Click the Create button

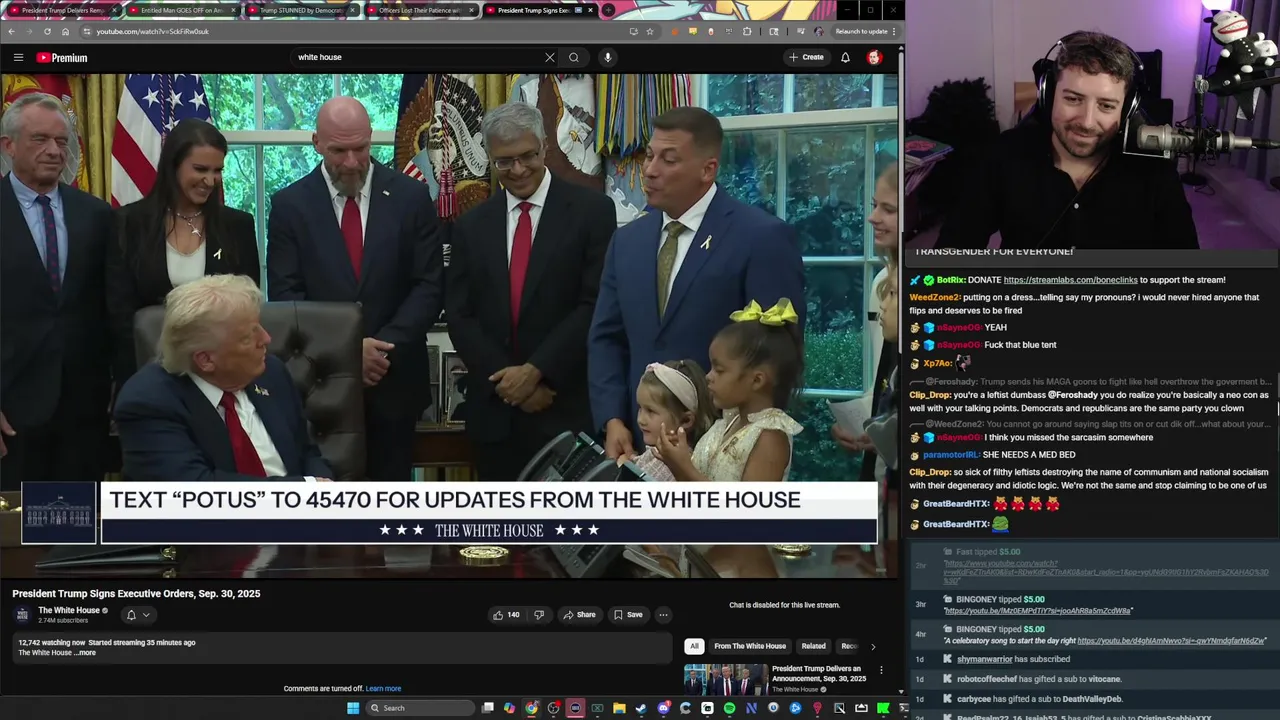(x=806, y=57)
